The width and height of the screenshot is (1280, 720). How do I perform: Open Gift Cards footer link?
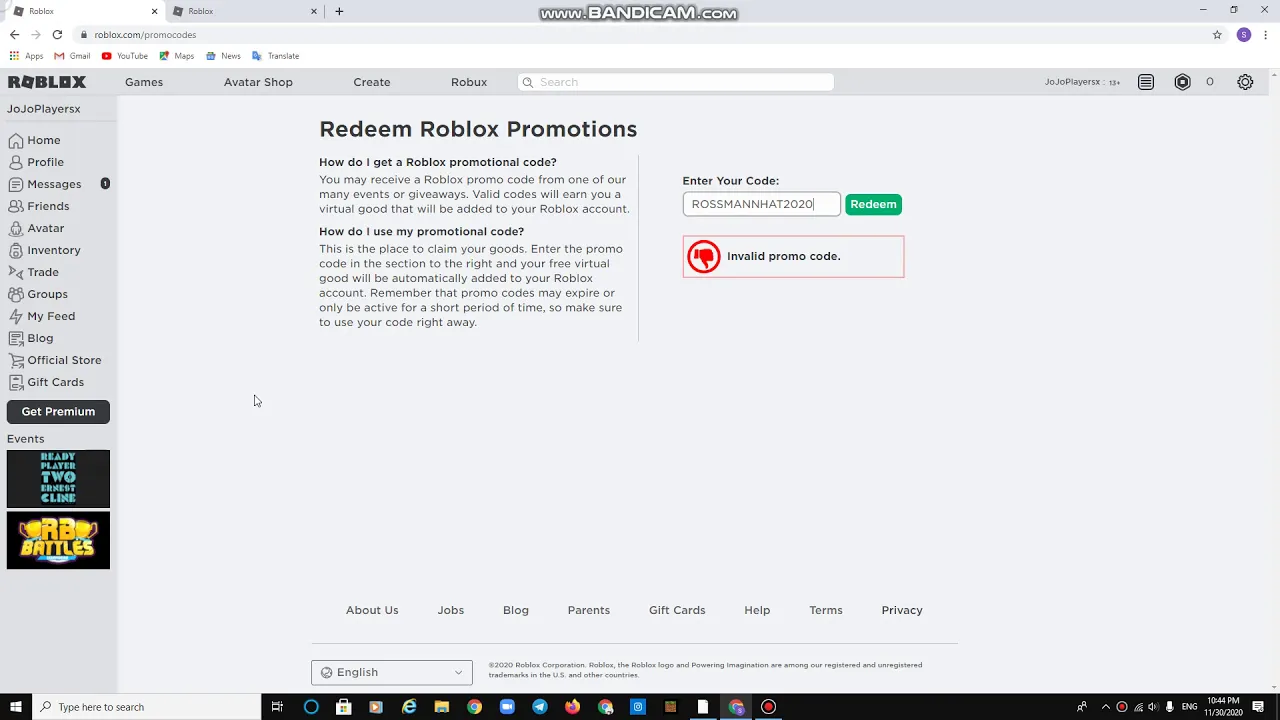point(677,610)
